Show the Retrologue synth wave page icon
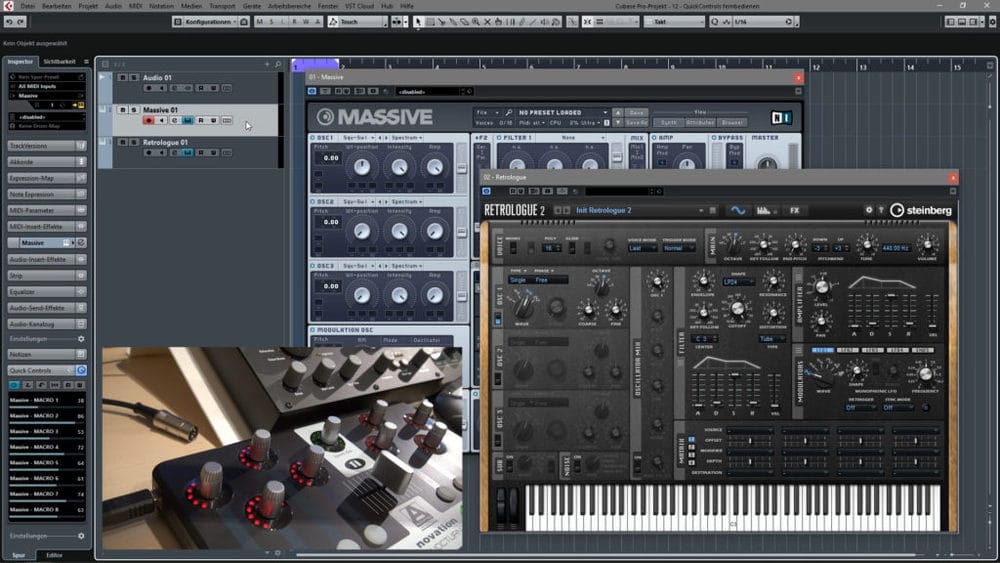The height and width of the screenshot is (563, 1000). pos(738,210)
